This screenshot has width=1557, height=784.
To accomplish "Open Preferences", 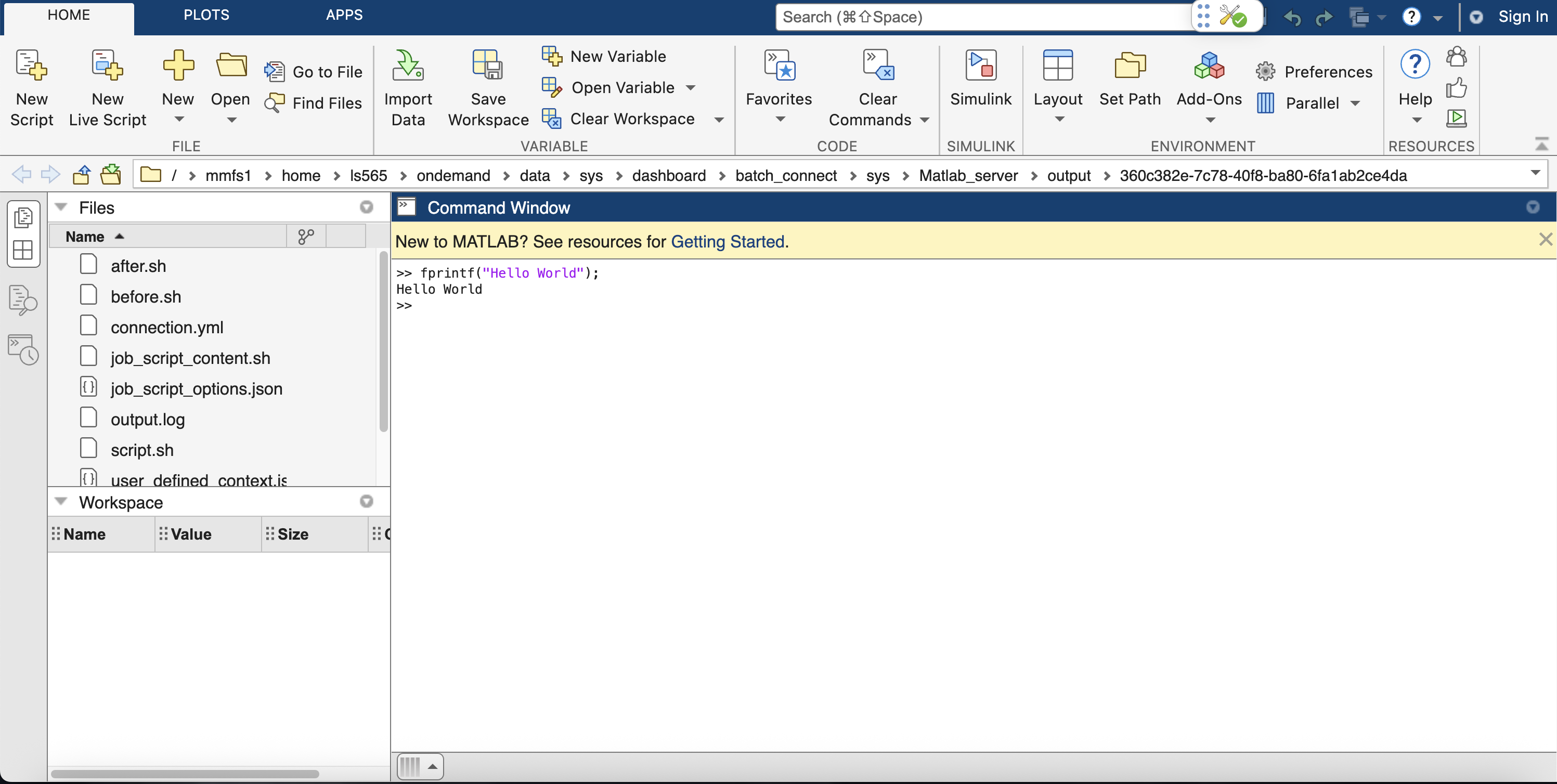I will pyautogui.click(x=1314, y=71).
